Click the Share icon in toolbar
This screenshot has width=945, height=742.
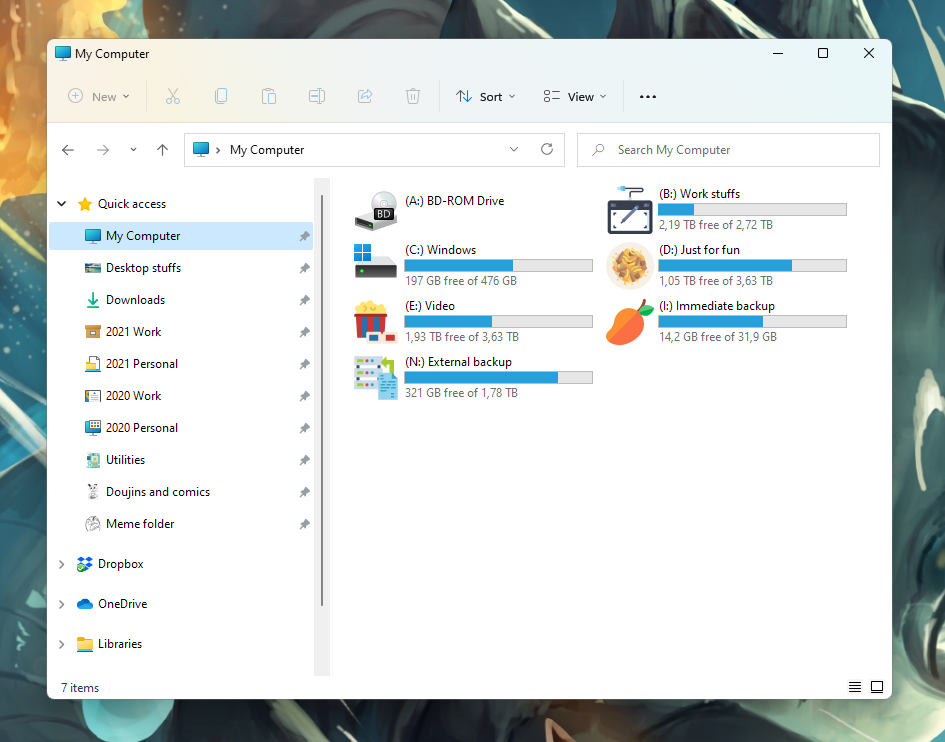(x=365, y=96)
